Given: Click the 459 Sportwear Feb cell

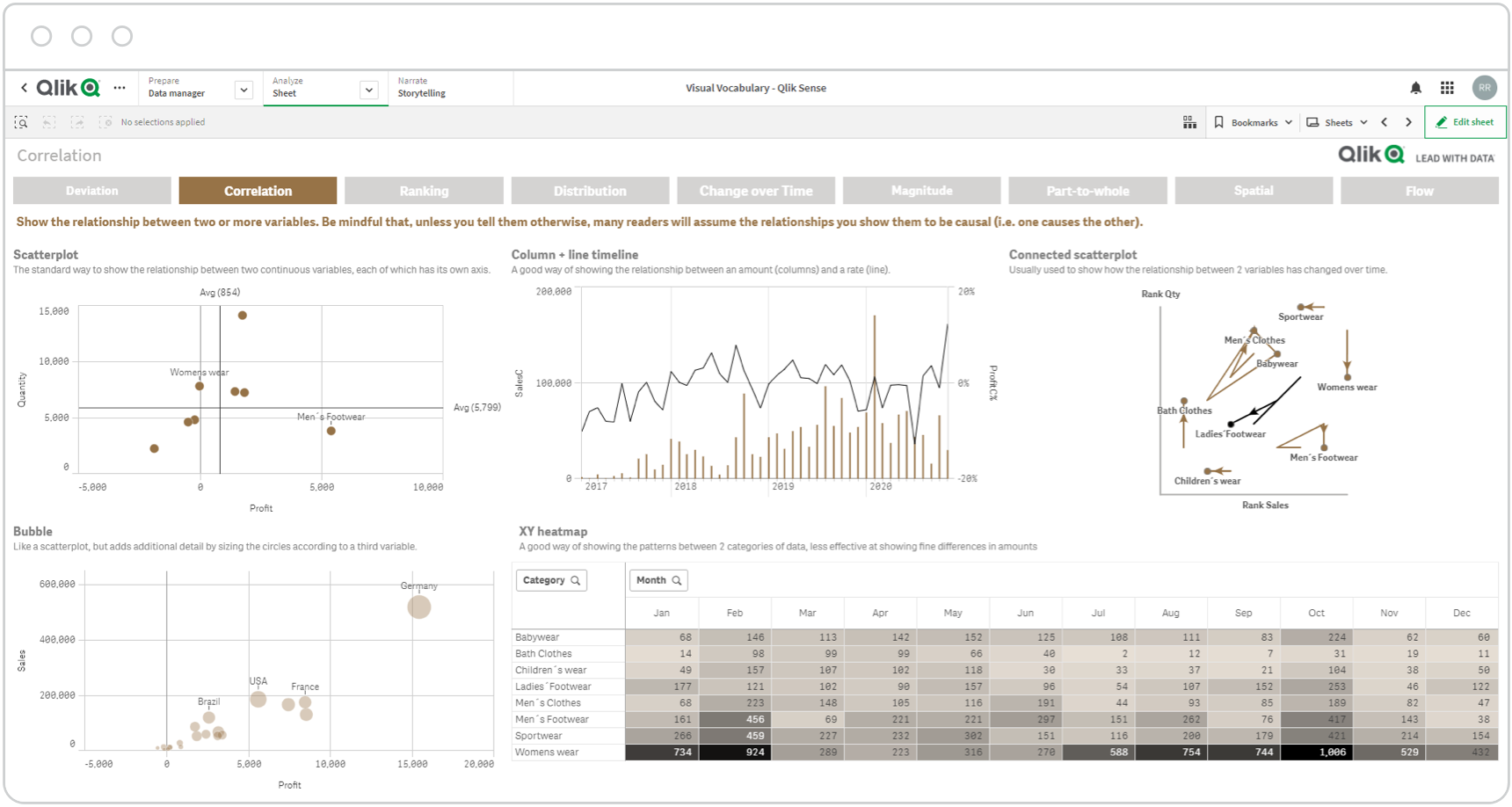Looking at the screenshot, I should pos(735,736).
